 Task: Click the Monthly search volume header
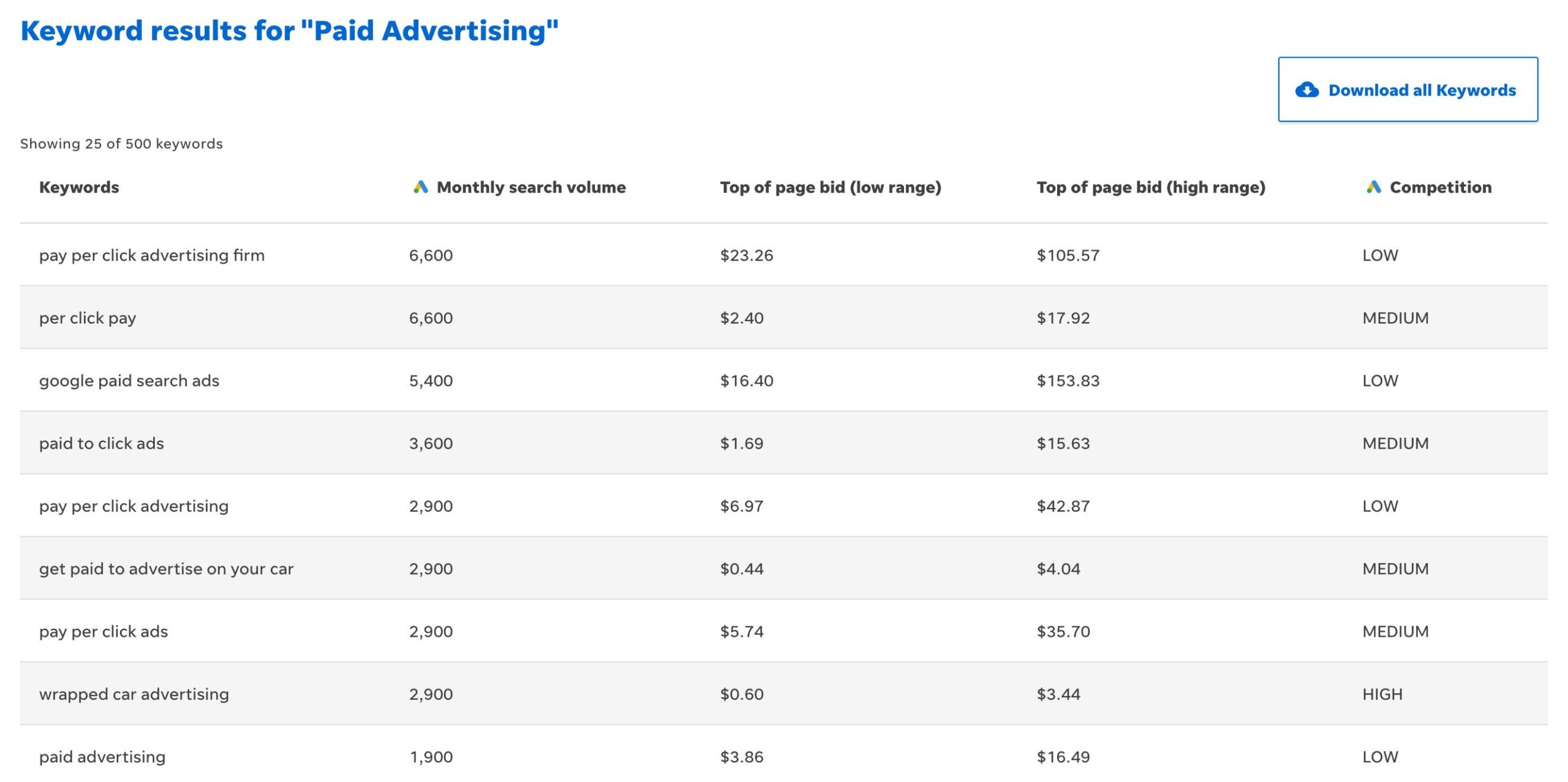pos(530,187)
